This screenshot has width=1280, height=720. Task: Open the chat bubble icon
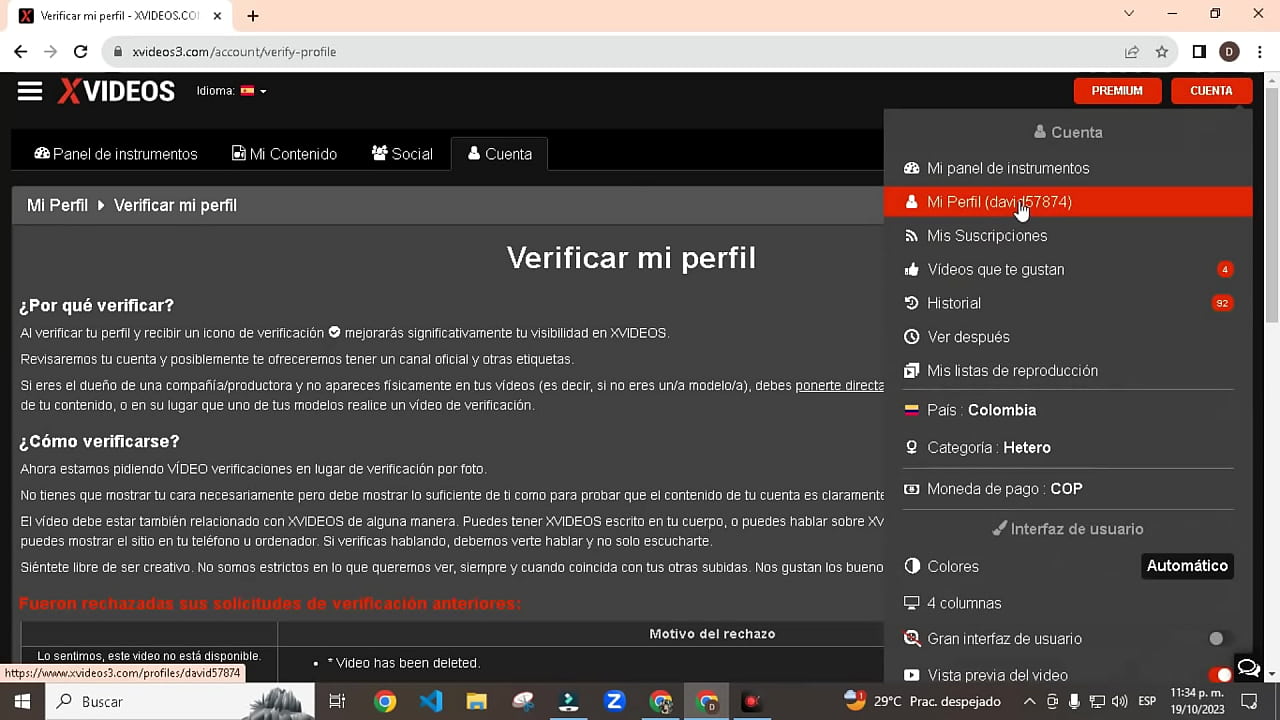[x=1248, y=667]
